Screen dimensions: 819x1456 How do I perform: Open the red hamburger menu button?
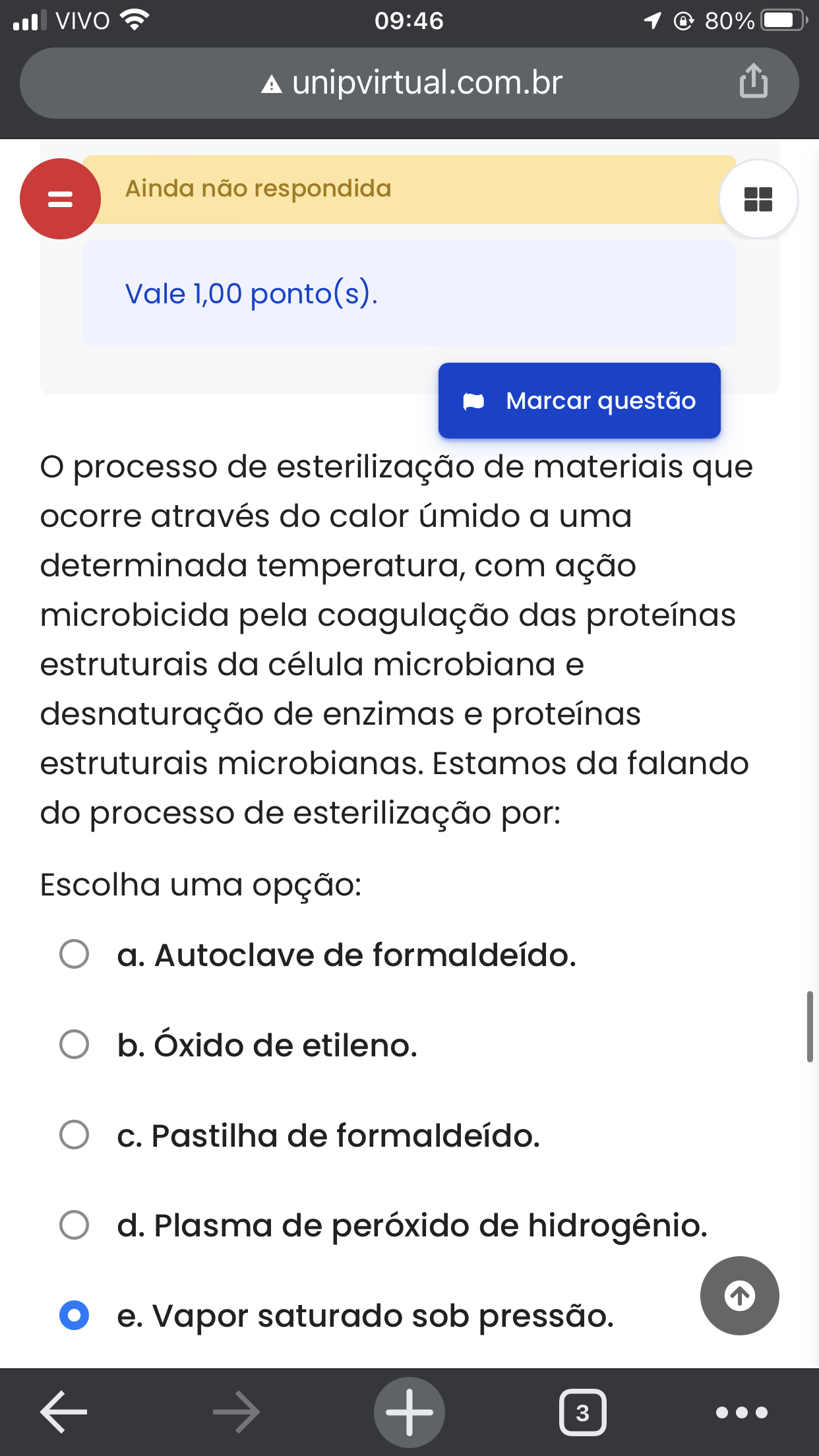pyautogui.click(x=60, y=198)
